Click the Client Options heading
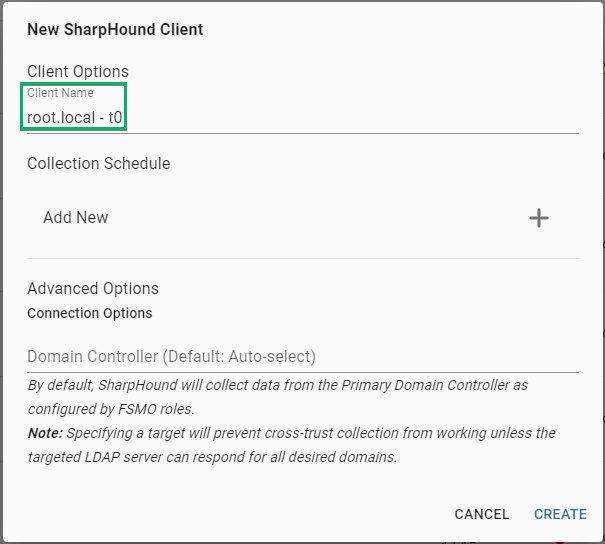 pos(78,71)
